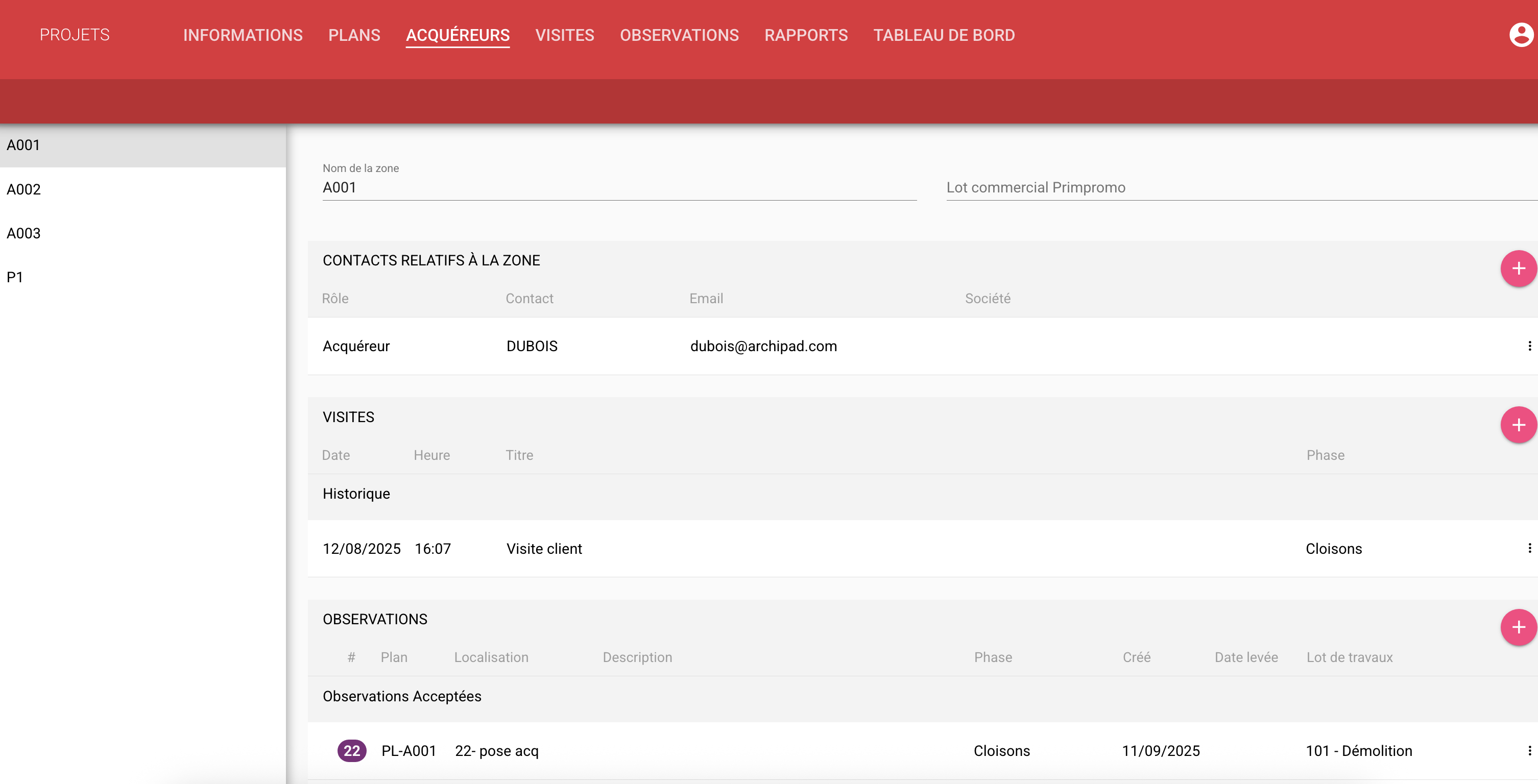Add a new observation with plus button
This screenshot has height=784, width=1538.
[1518, 627]
